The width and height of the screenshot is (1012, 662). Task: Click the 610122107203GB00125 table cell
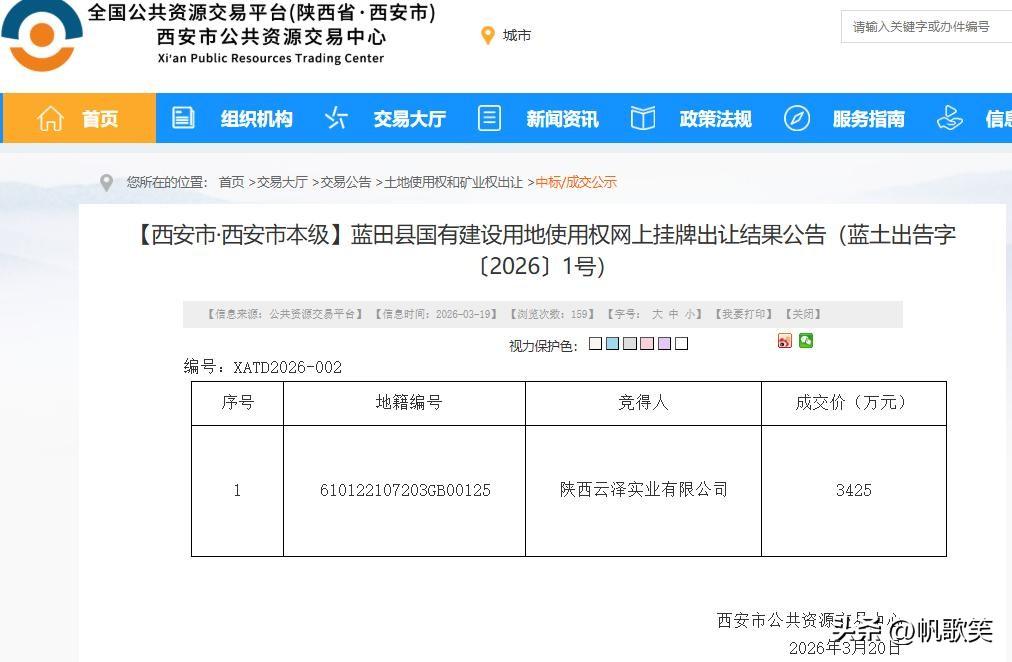(x=405, y=490)
